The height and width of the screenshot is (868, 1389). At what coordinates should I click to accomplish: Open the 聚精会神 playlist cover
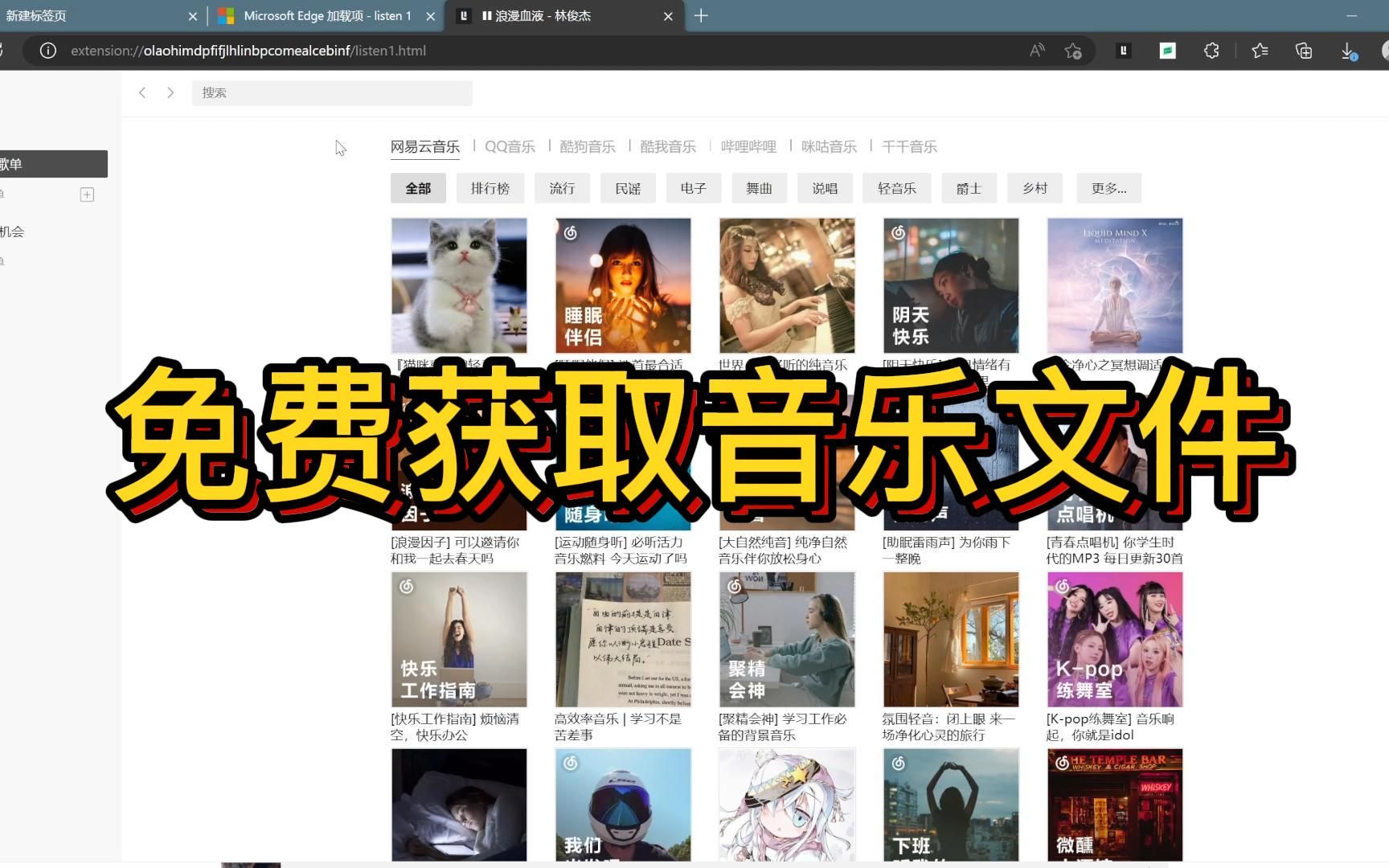(x=787, y=640)
